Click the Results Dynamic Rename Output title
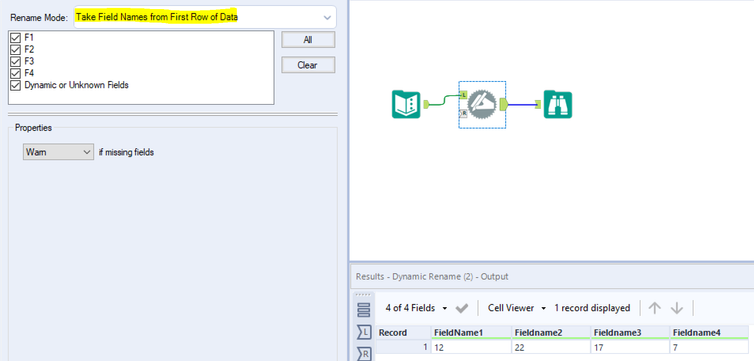The width and height of the screenshot is (754, 361). (432, 277)
